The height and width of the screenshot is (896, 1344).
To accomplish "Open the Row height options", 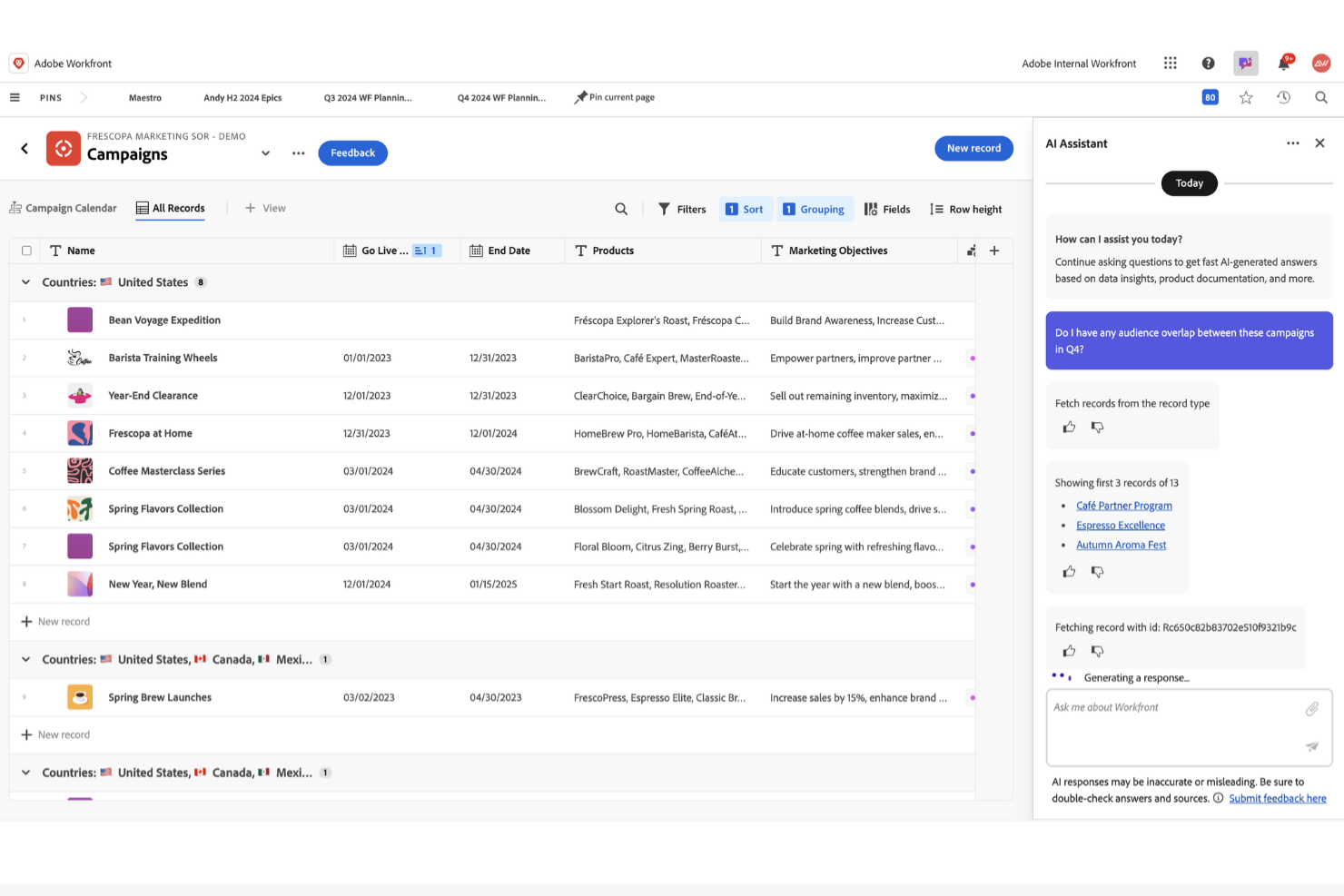I will (966, 209).
